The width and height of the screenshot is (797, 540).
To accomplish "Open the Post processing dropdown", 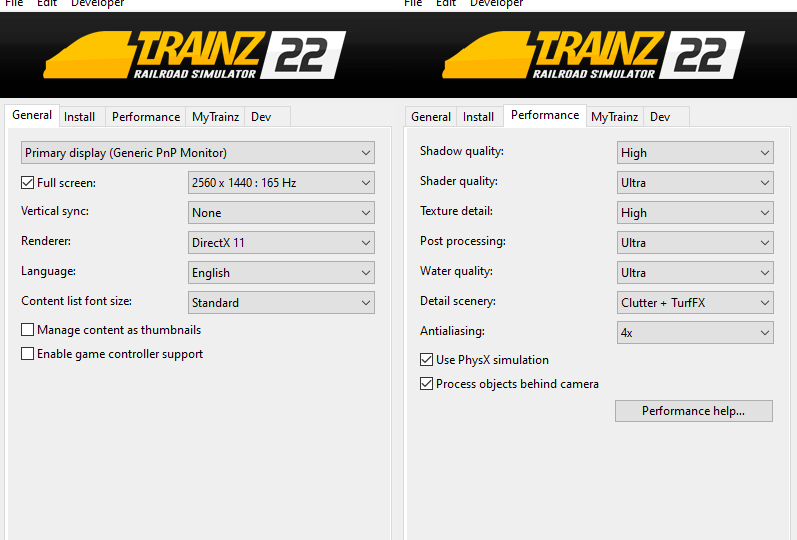I will (695, 243).
